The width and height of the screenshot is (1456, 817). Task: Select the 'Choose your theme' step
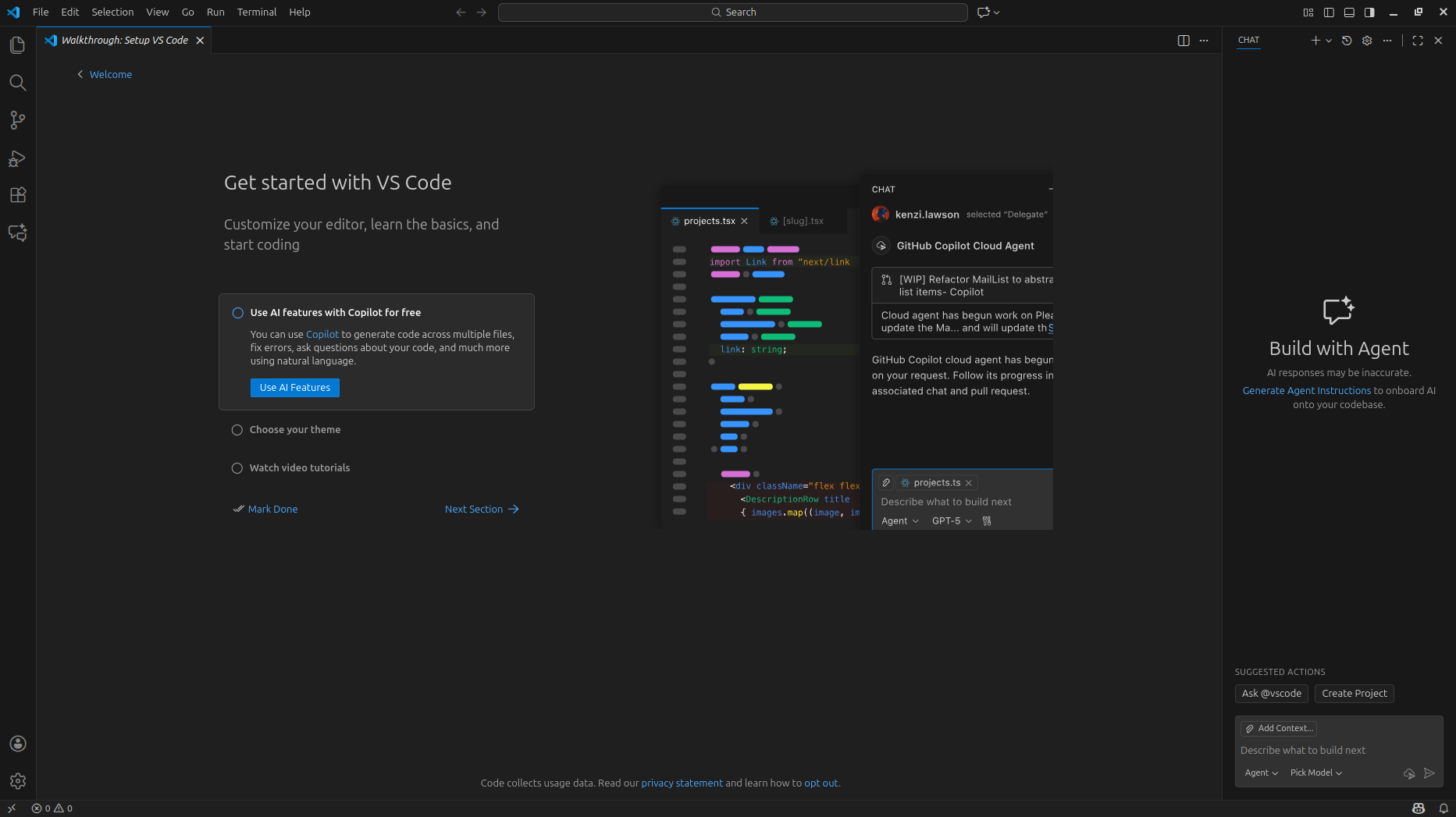click(294, 430)
